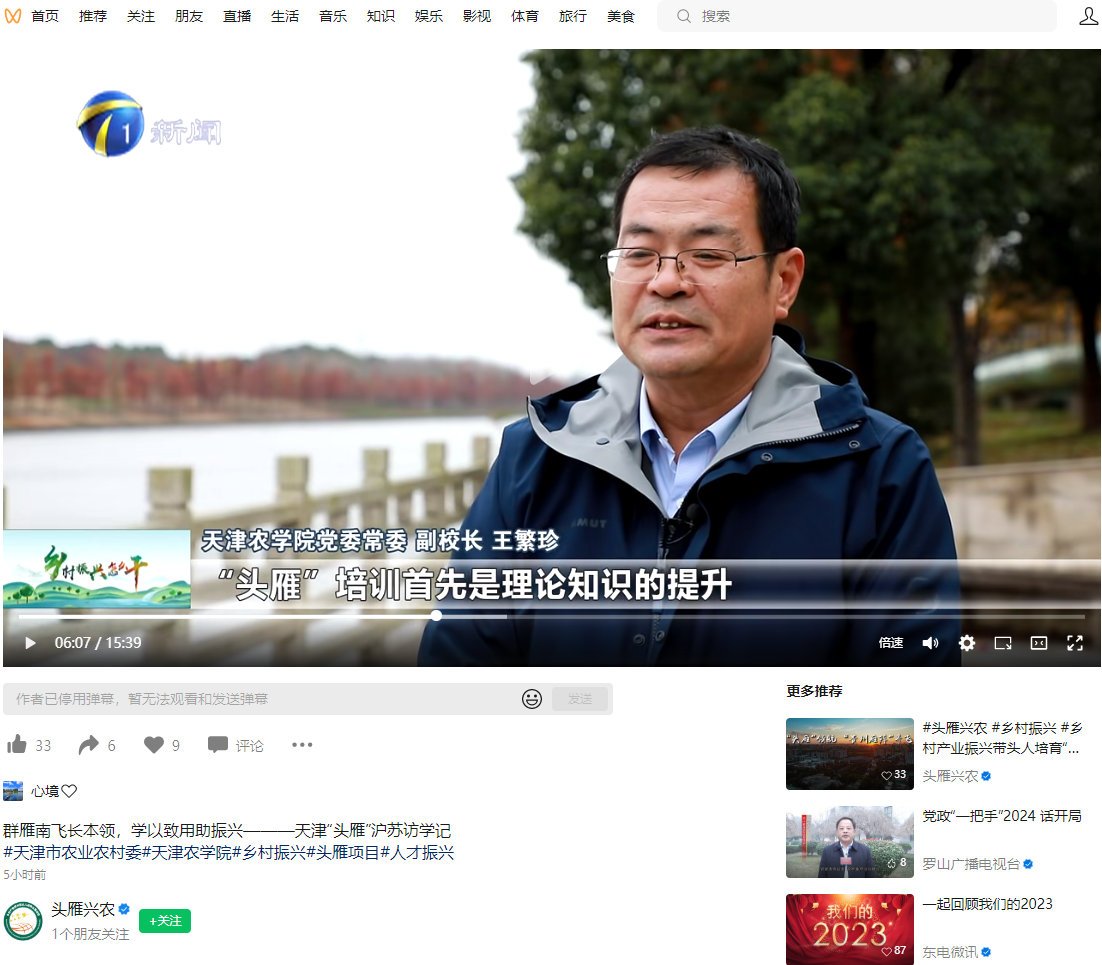Toggle picture-in-picture mini player icon
Screen dimensions: 1102x965
click(1003, 643)
